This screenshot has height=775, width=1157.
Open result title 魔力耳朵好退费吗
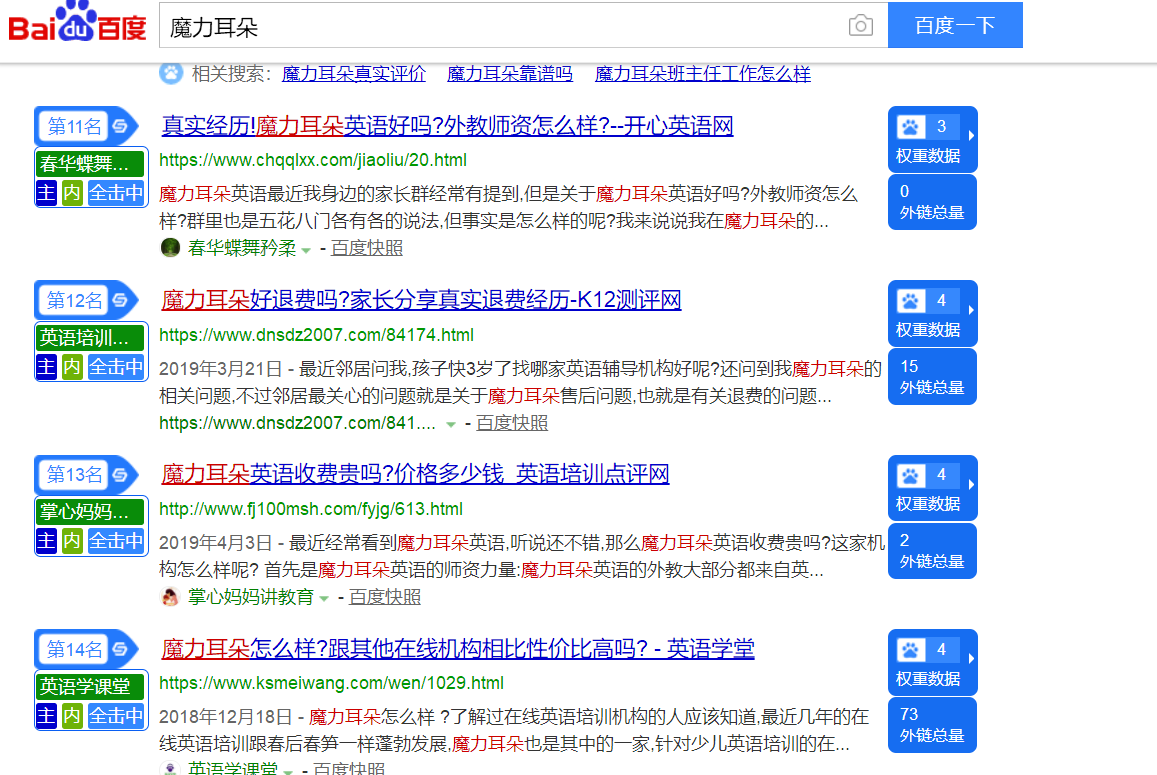point(421,300)
